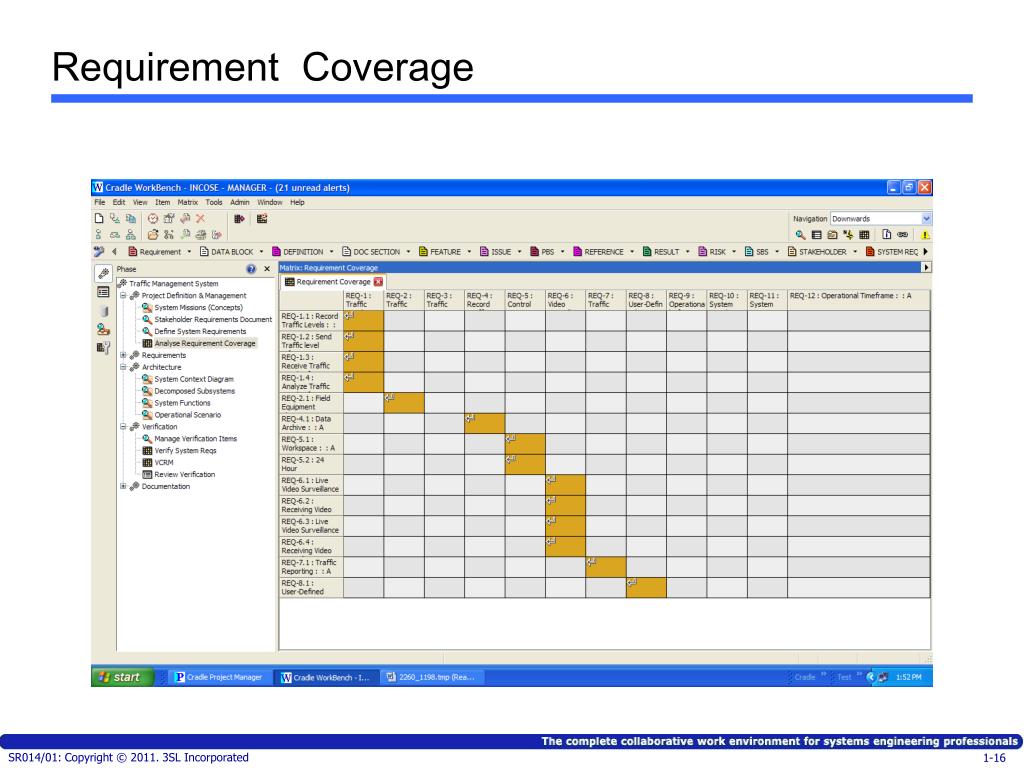The width and height of the screenshot is (1024, 768).
Task: Click the document page icon near Navigation
Action: pos(886,234)
